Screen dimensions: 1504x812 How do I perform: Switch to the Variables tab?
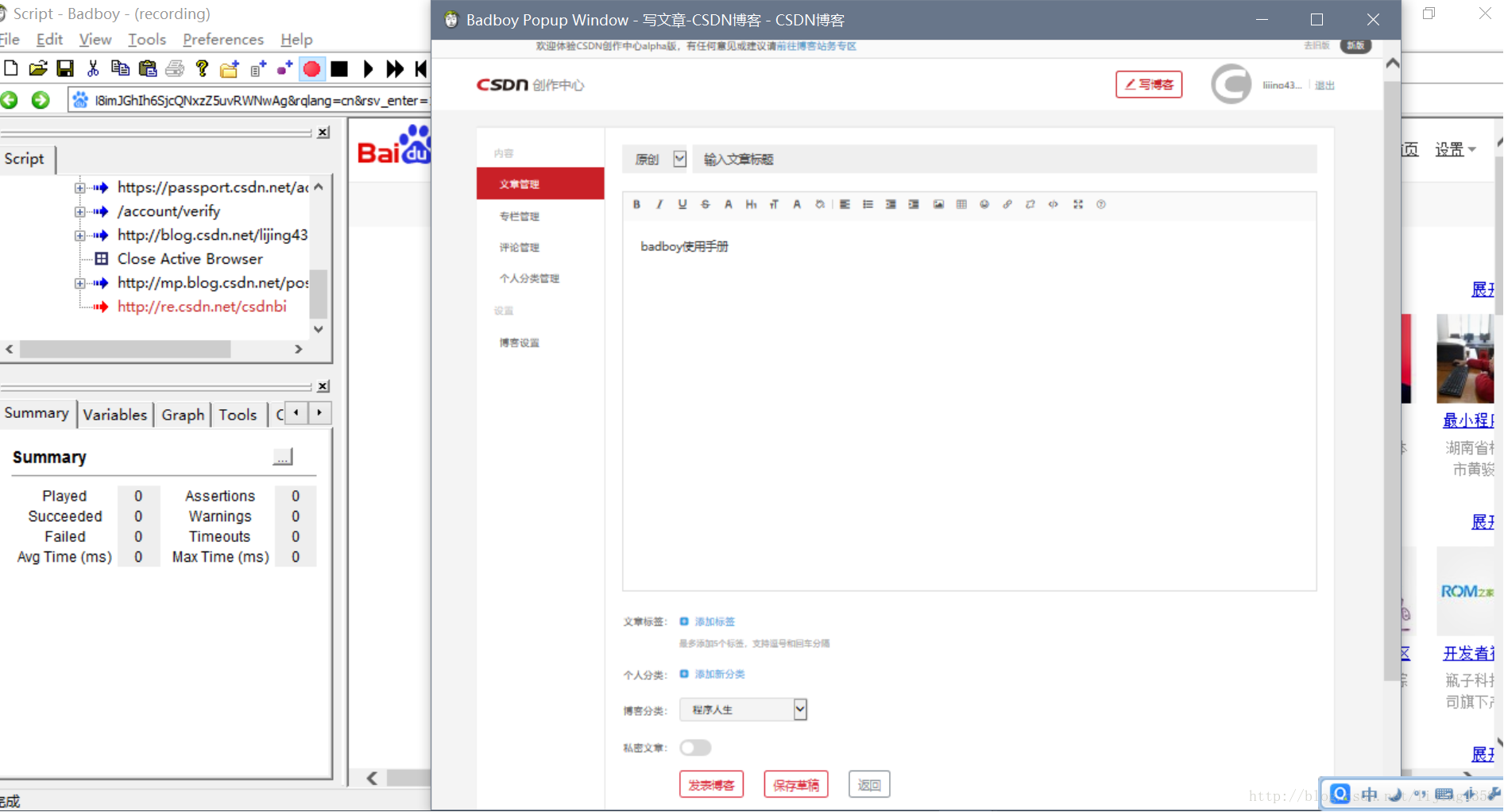tap(115, 415)
